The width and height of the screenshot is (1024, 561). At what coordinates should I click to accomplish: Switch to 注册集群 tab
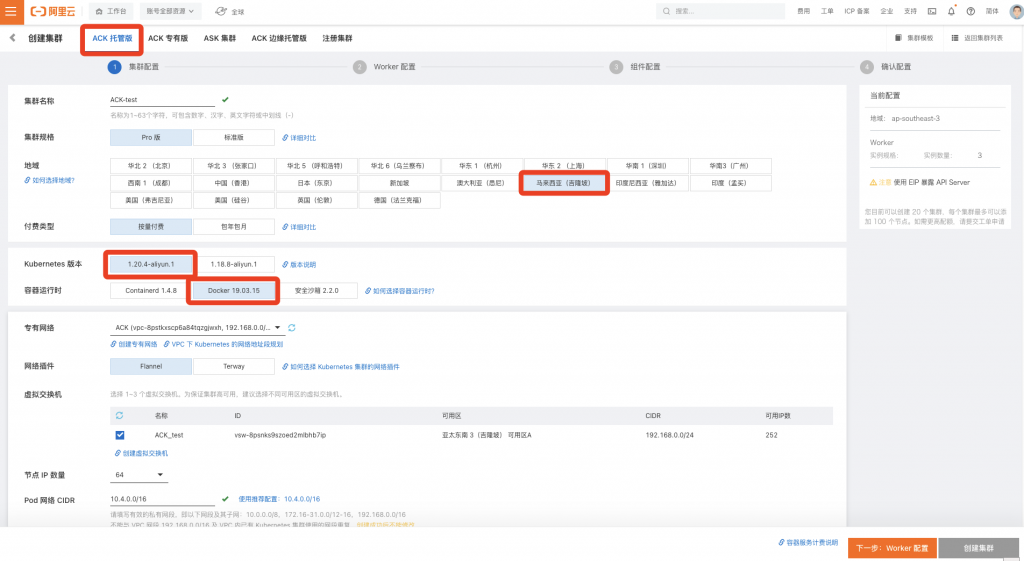[x=337, y=38]
